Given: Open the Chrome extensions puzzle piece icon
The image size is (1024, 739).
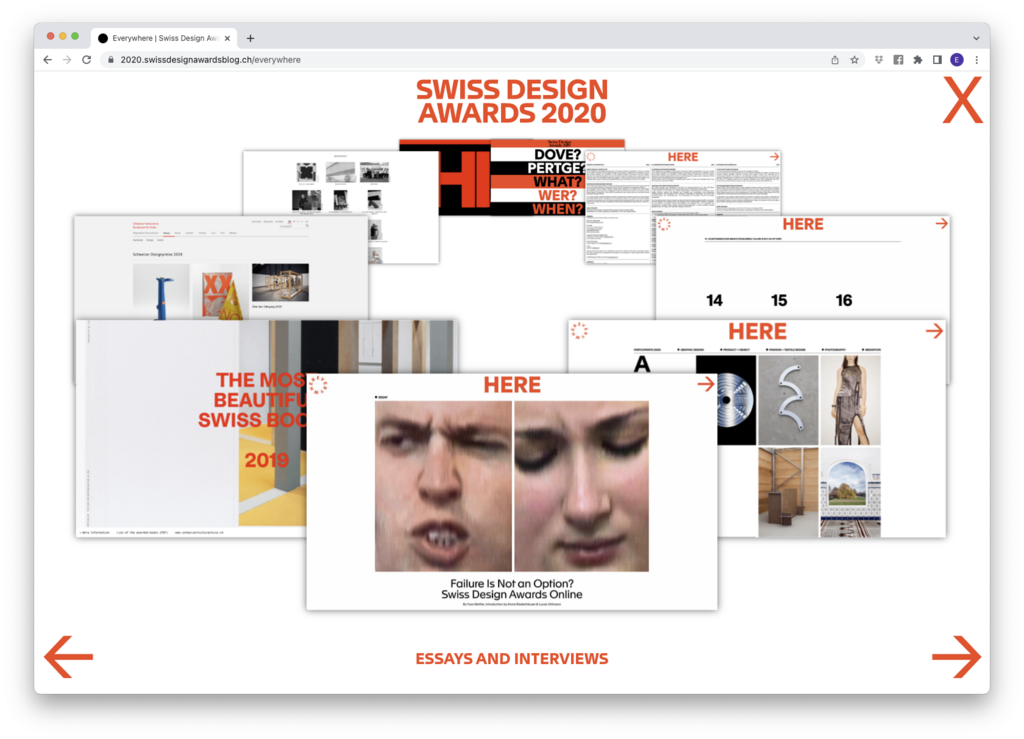Looking at the screenshot, I should (x=919, y=59).
